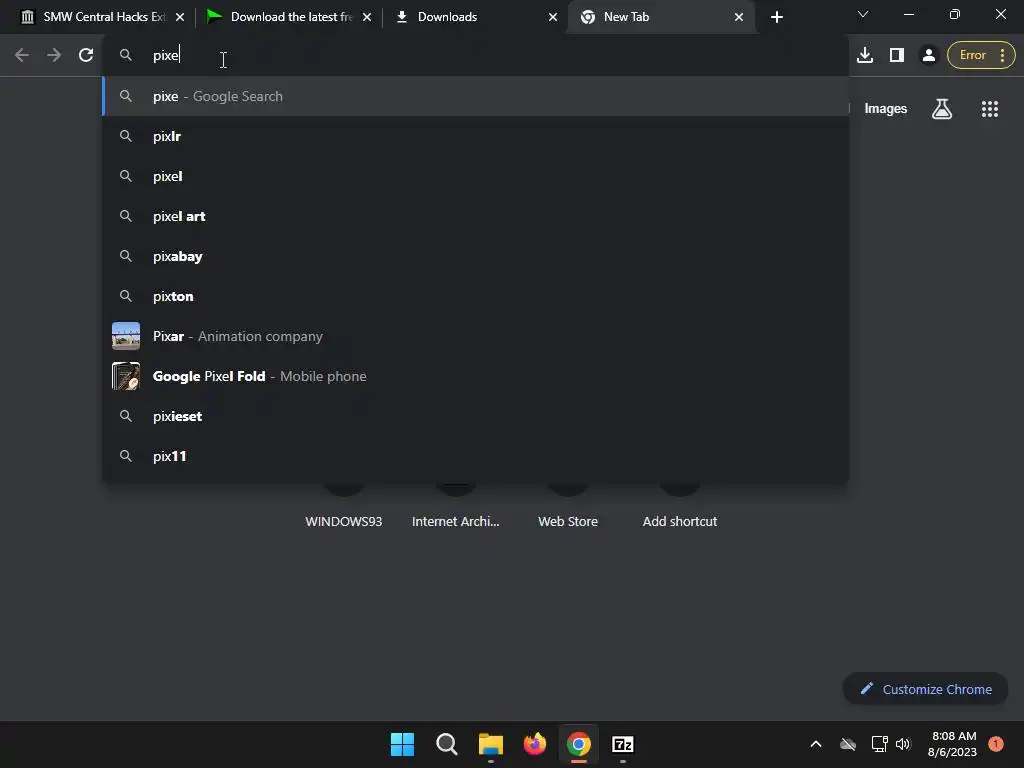This screenshot has width=1024, height=768.
Task: Close the Download the latest tab
Action: [367, 17]
